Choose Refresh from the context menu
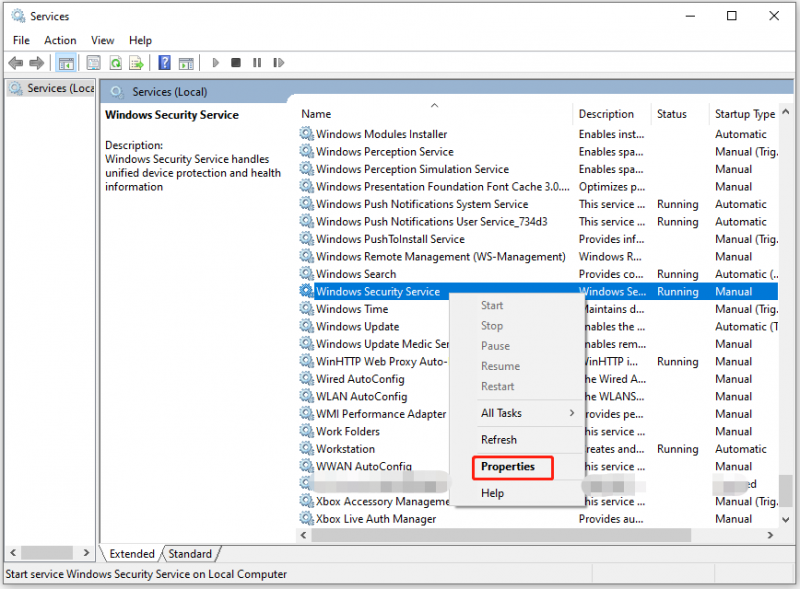 coord(499,439)
